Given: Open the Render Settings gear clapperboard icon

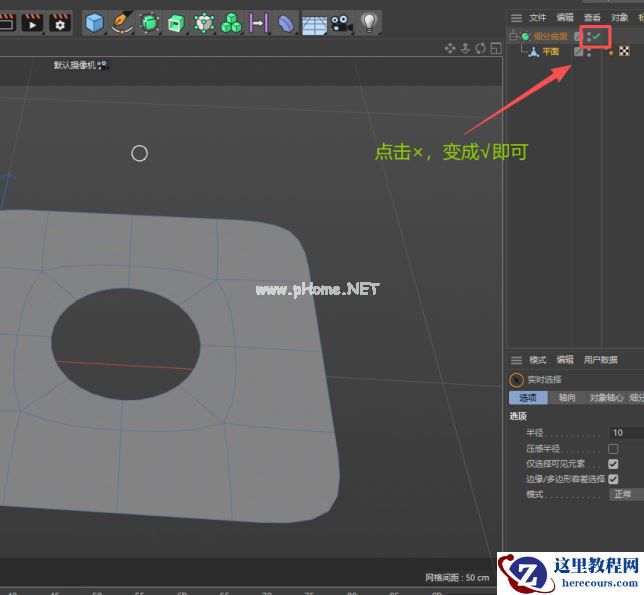Looking at the screenshot, I should pyautogui.click(x=60, y=21).
